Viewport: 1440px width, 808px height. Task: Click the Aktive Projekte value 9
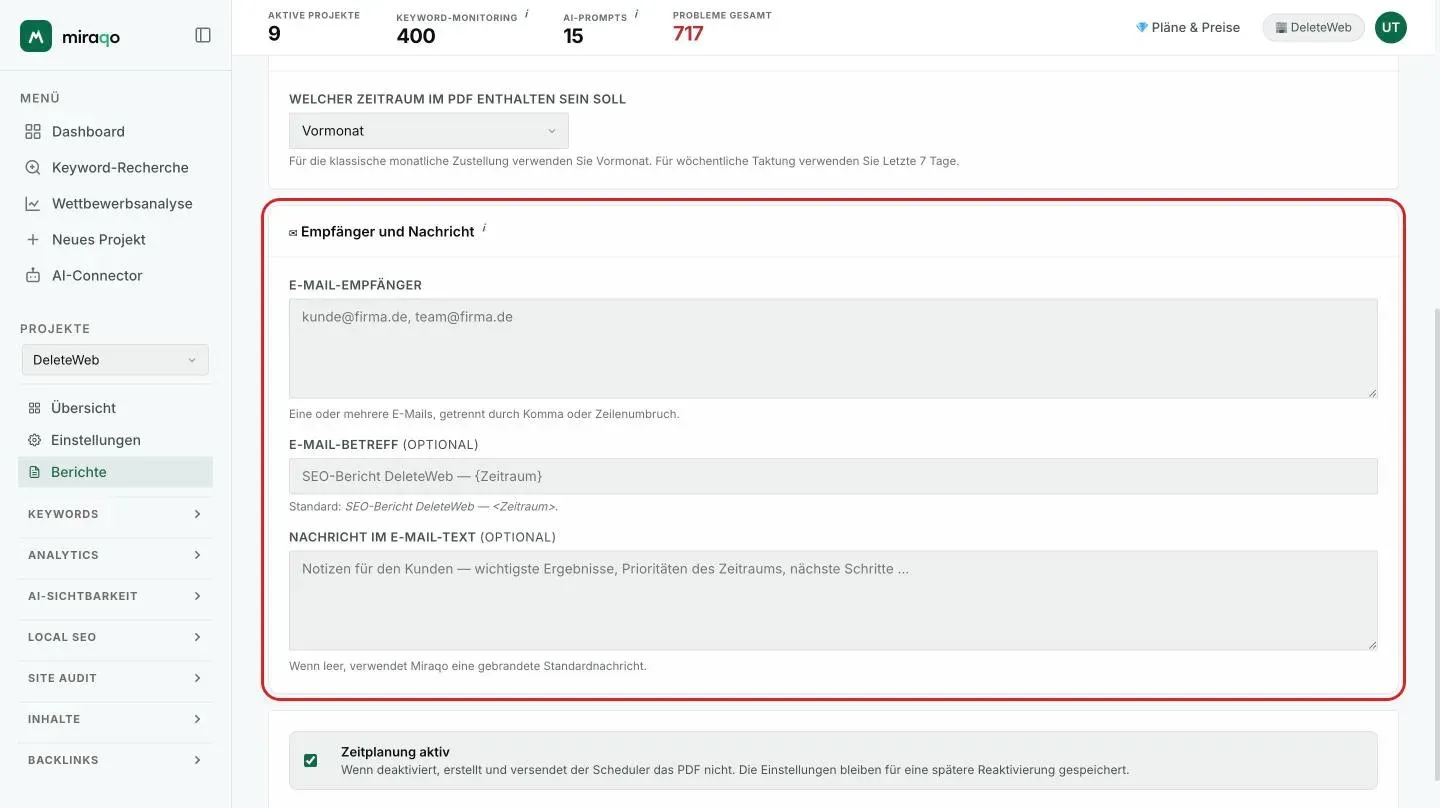click(274, 34)
